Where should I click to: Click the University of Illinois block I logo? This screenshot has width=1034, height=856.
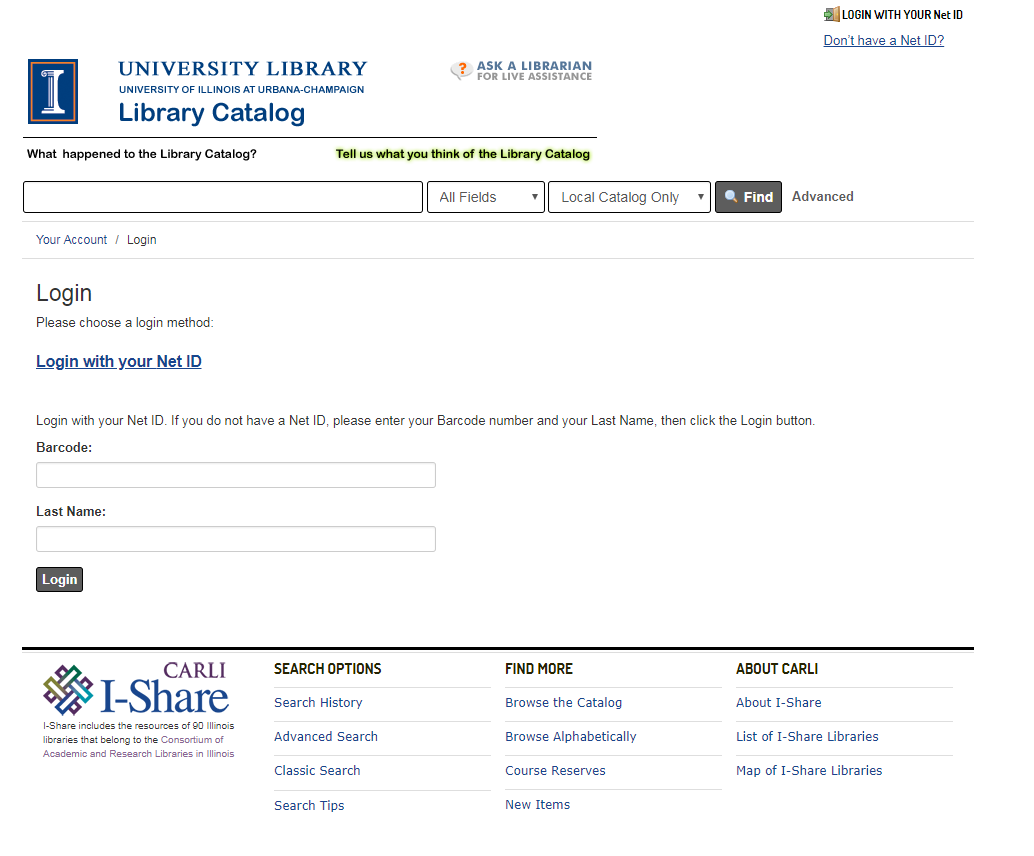[x=52, y=91]
